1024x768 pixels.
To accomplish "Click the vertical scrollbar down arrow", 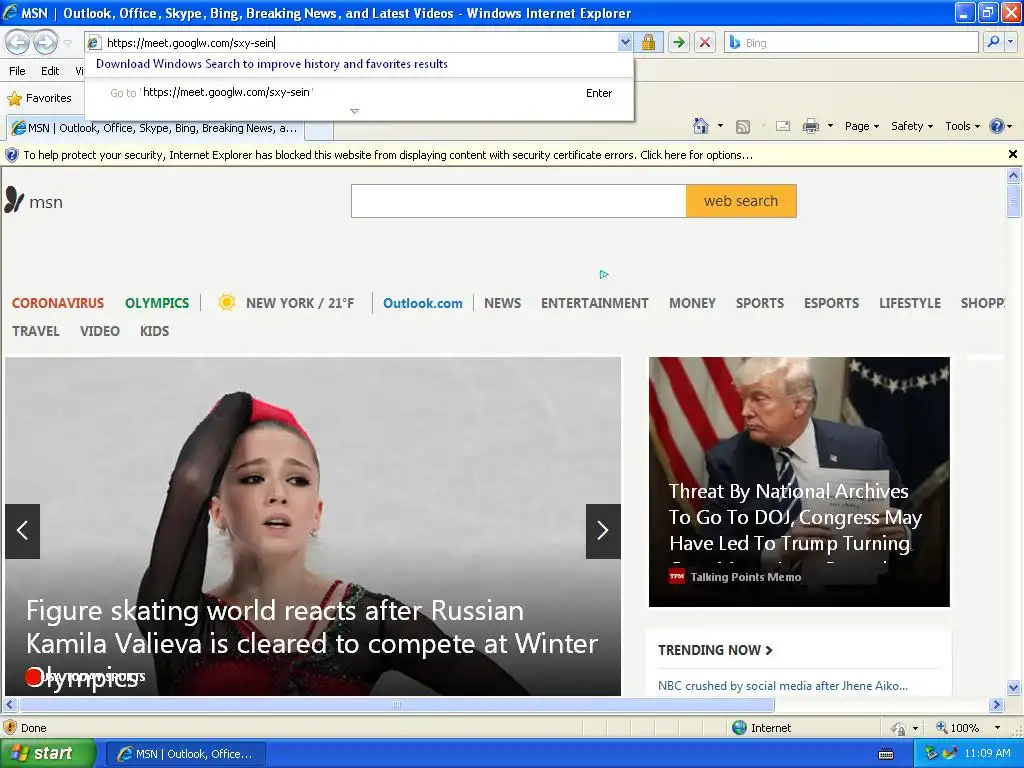I will (1014, 687).
